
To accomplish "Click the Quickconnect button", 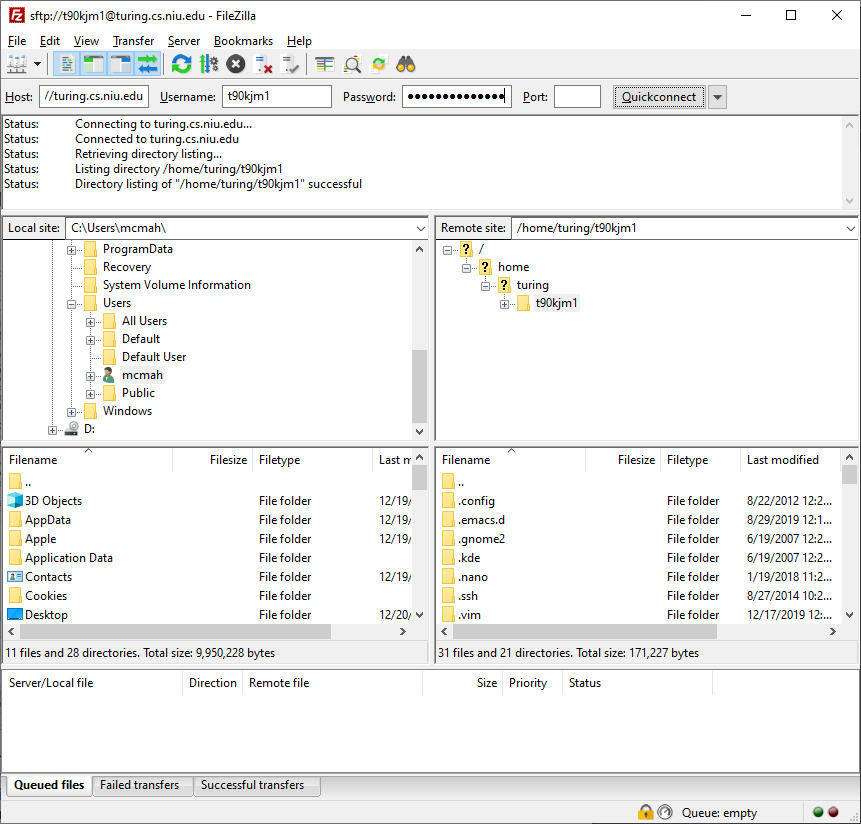I will coord(659,97).
